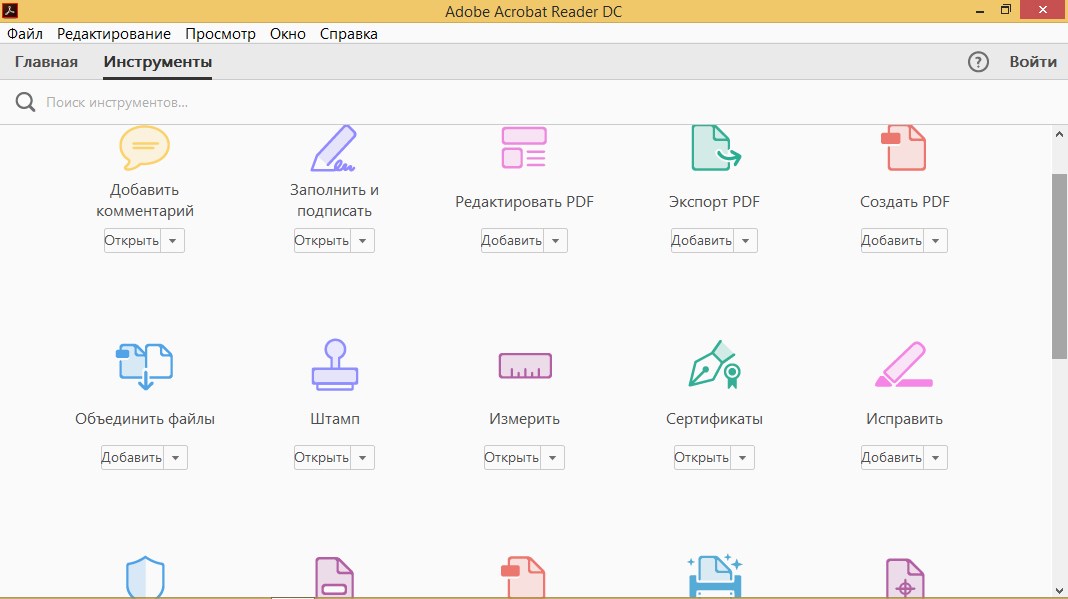Select the red document icon in bottom row
The width and height of the screenshot is (1068, 599).
pyautogui.click(x=523, y=578)
